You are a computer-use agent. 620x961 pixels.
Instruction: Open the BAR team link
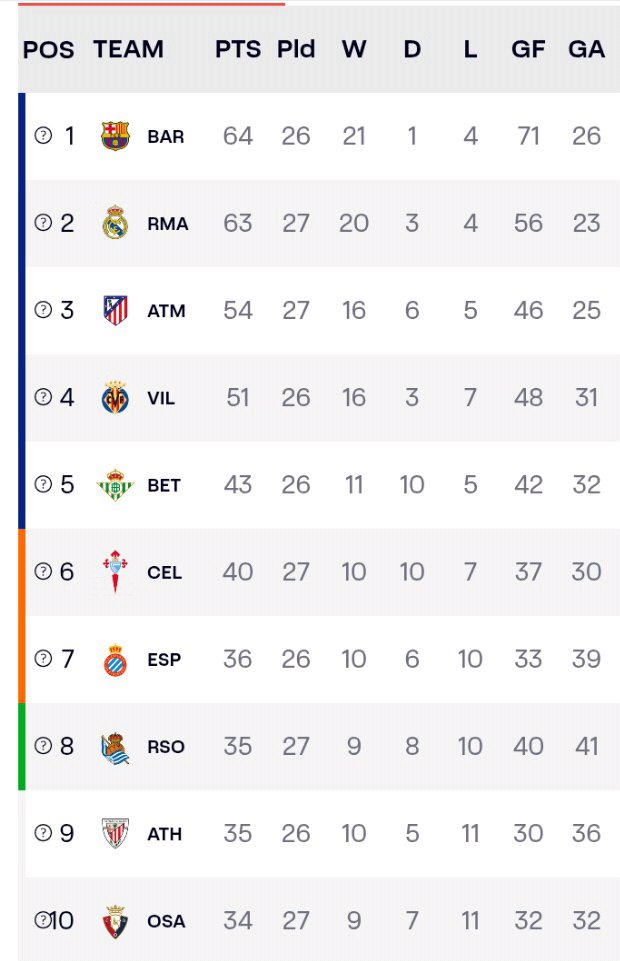coord(166,136)
